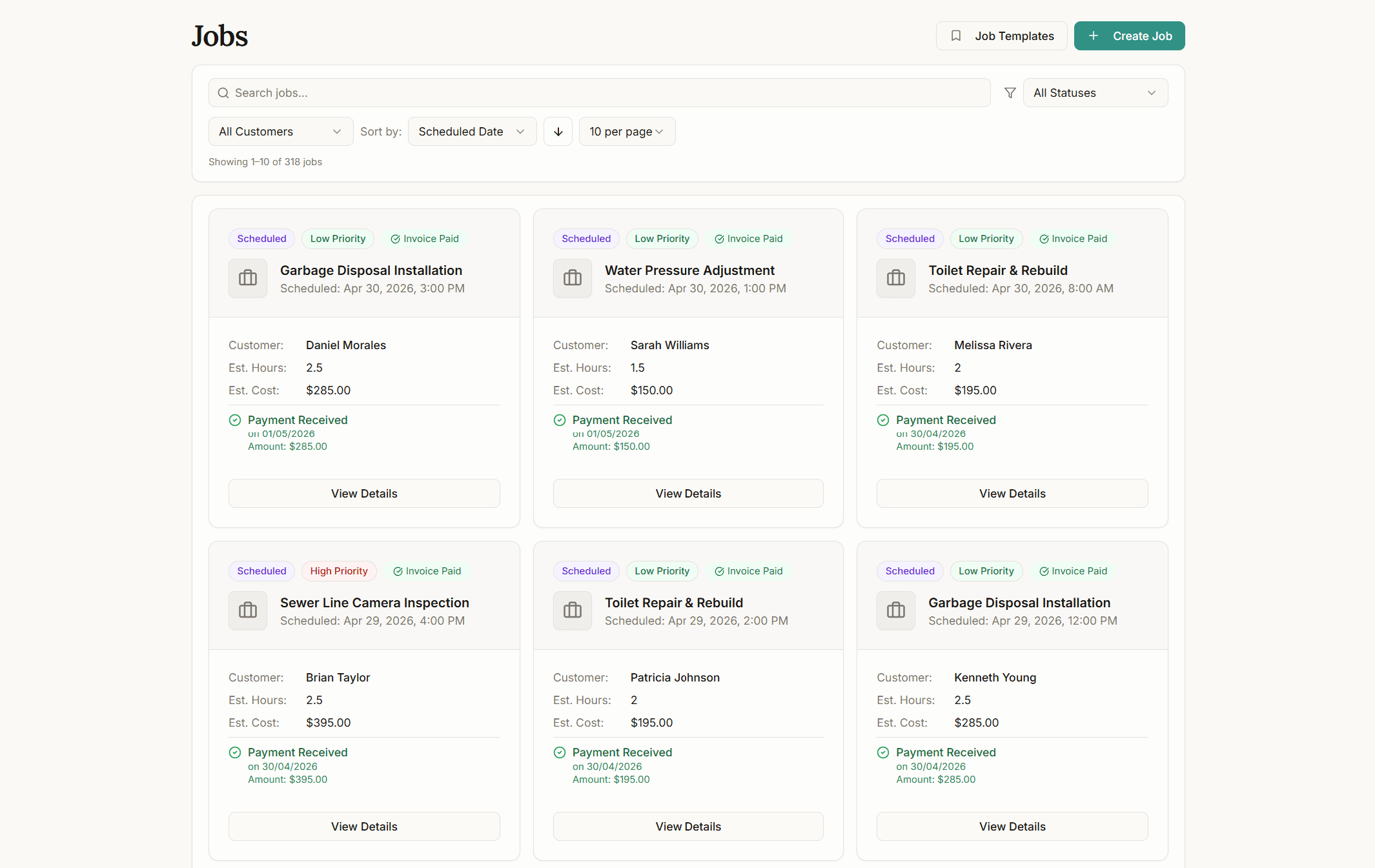Viewport: 1375px width, 868px height.
Task: View Details for Water Pressure Adjustment
Action: click(x=688, y=494)
